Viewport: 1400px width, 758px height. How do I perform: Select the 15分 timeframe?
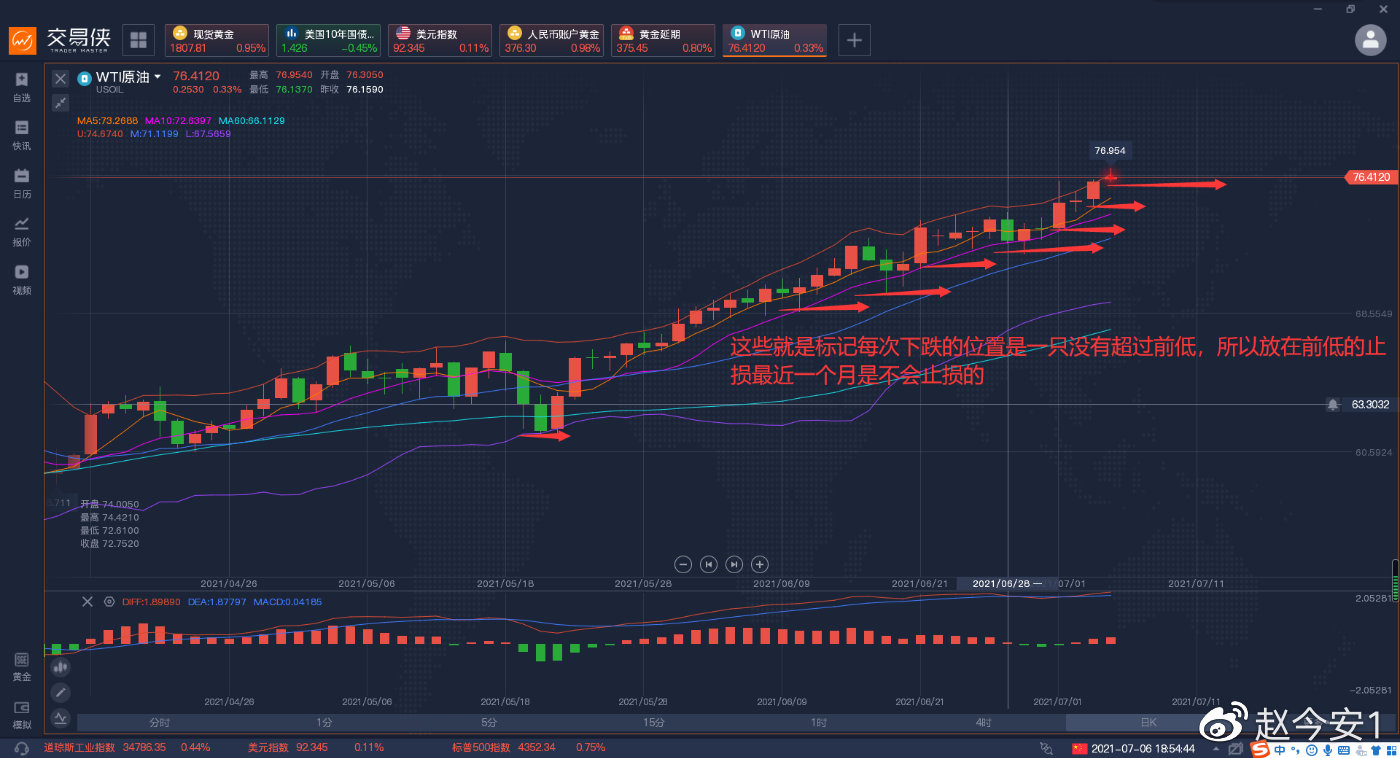click(x=654, y=722)
